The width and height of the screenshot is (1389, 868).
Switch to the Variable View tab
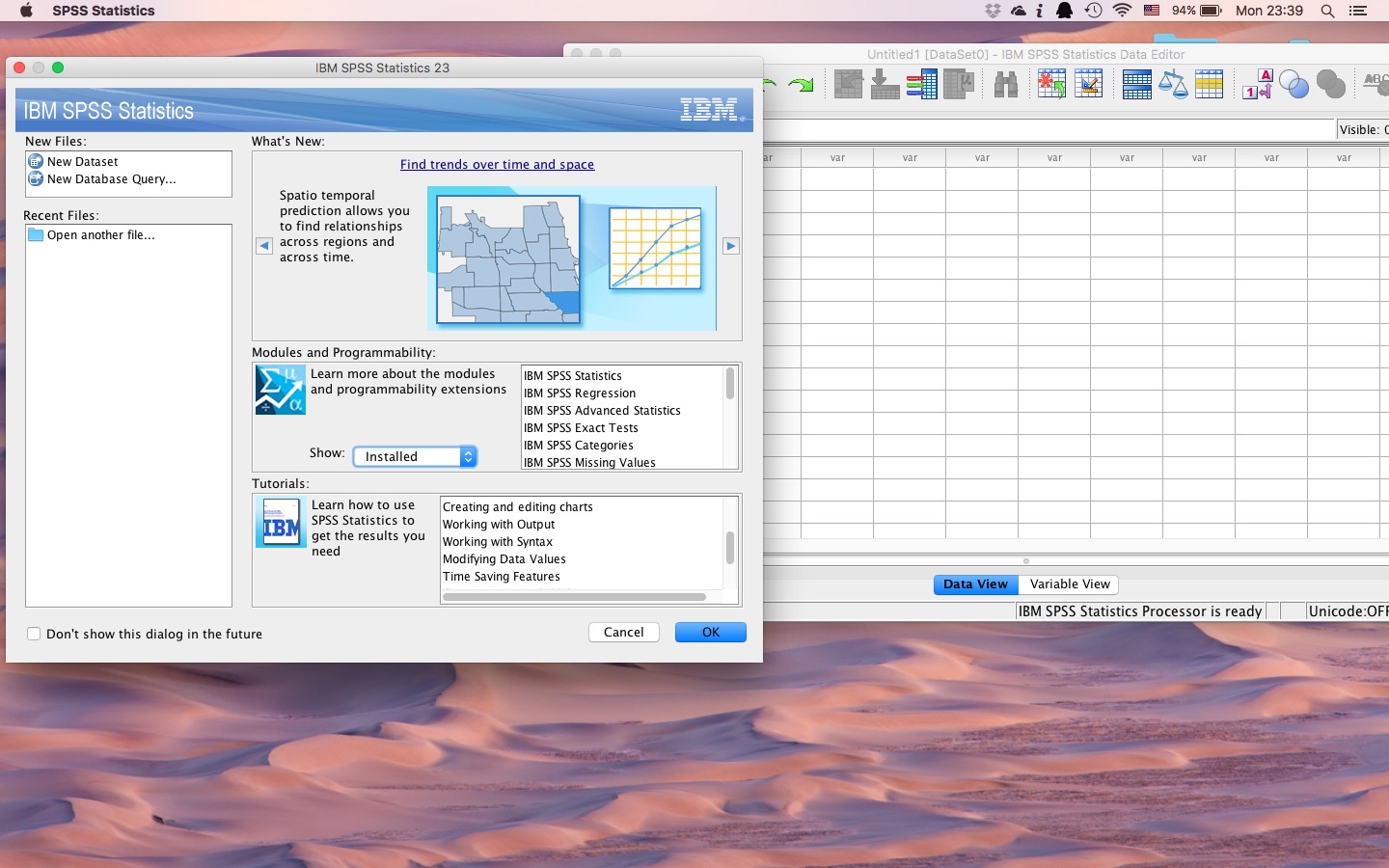(1070, 584)
